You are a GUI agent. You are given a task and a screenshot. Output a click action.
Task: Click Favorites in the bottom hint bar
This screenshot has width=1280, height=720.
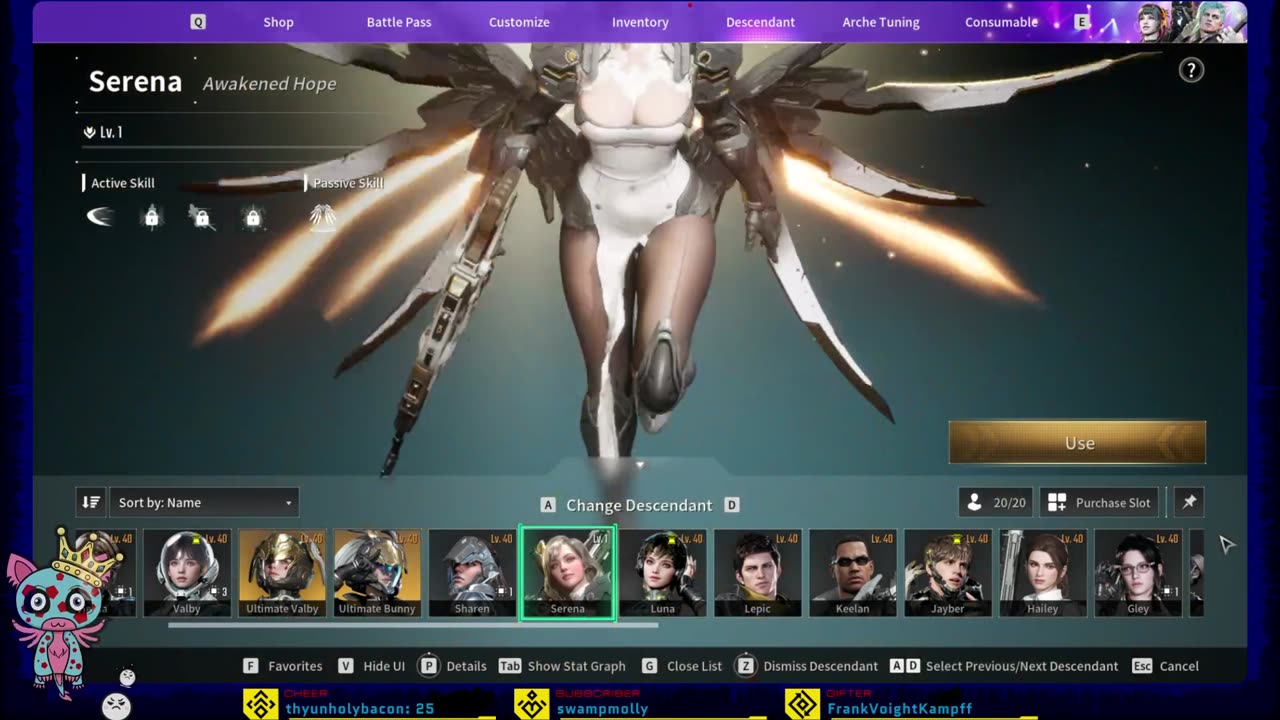(x=295, y=666)
